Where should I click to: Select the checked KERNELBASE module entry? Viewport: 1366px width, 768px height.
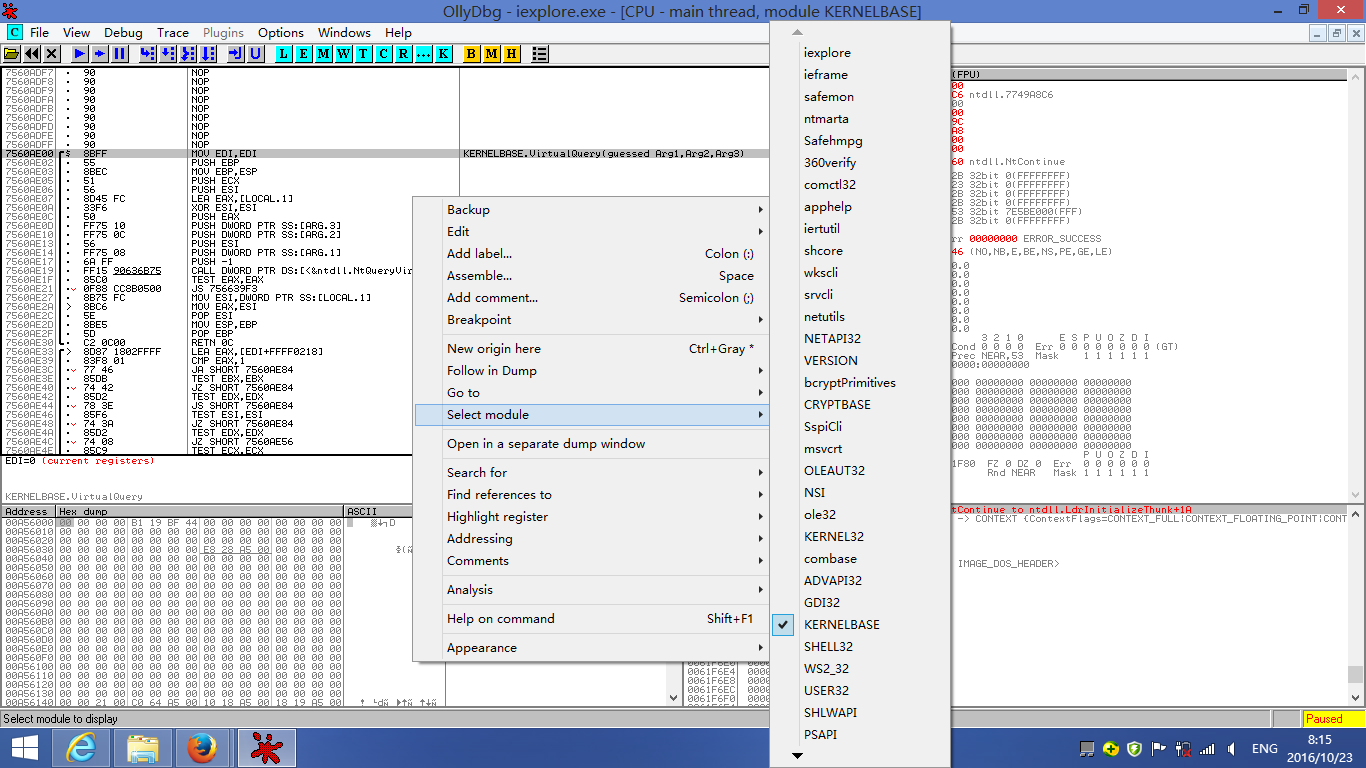(860, 625)
